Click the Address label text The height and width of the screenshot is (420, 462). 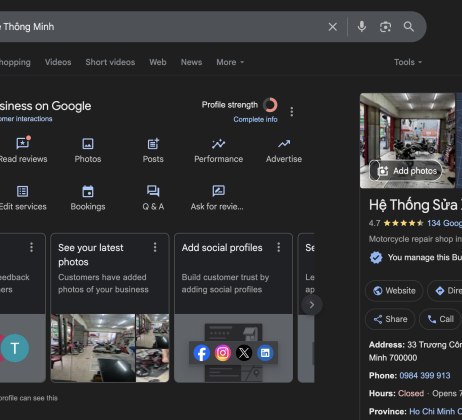point(387,345)
